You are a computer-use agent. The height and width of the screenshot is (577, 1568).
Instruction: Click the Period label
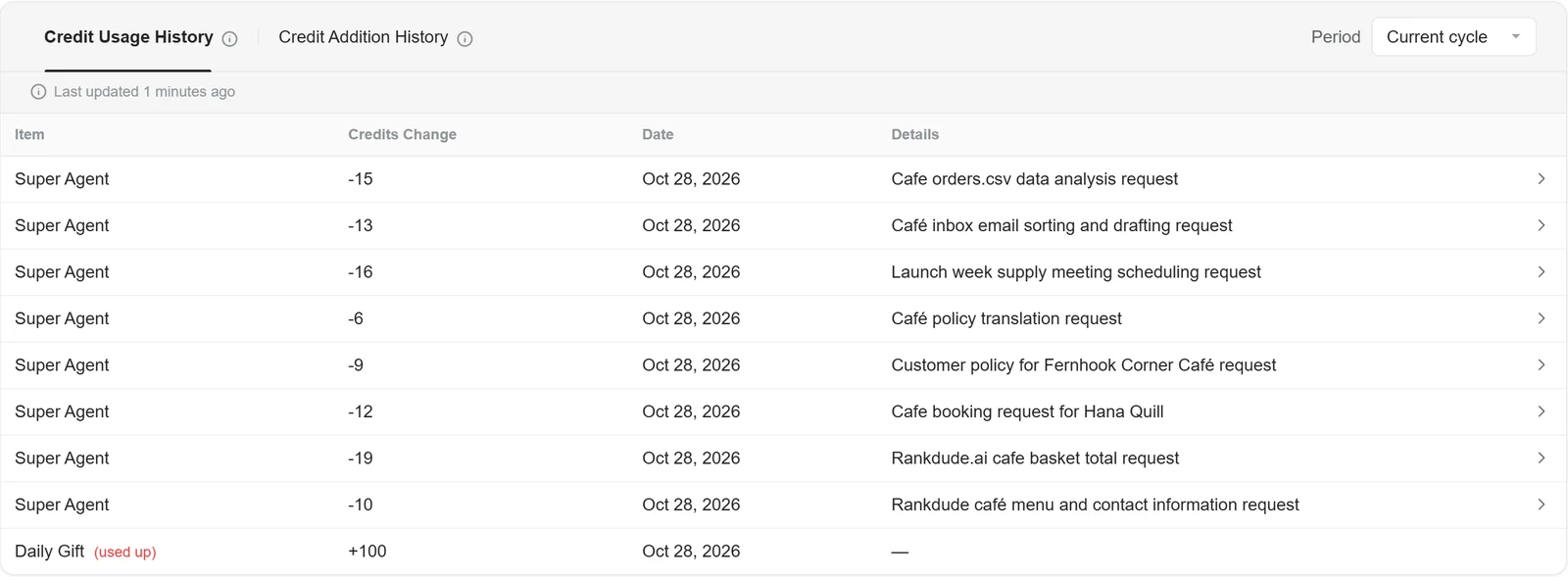coord(1336,37)
